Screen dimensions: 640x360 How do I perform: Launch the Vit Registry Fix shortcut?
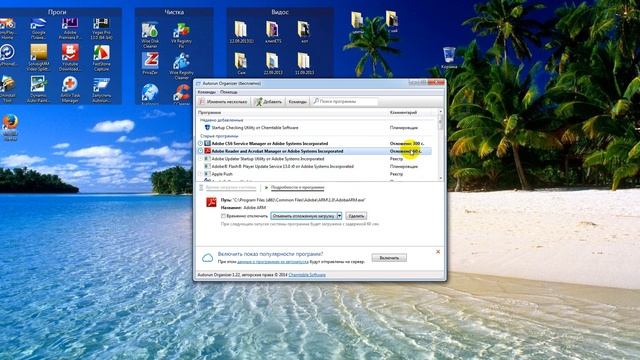[182, 35]
